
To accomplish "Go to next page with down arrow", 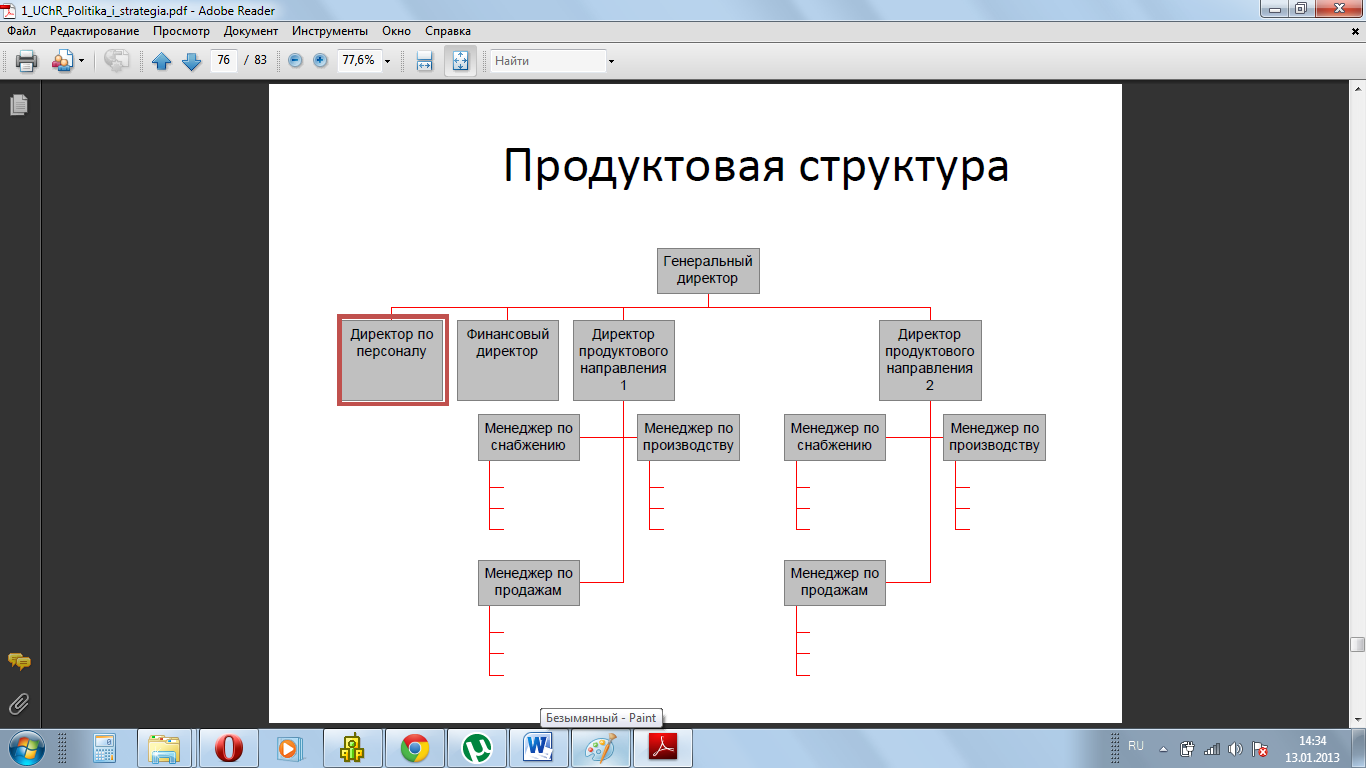I will pyautogui.click(x=191, y=61).
